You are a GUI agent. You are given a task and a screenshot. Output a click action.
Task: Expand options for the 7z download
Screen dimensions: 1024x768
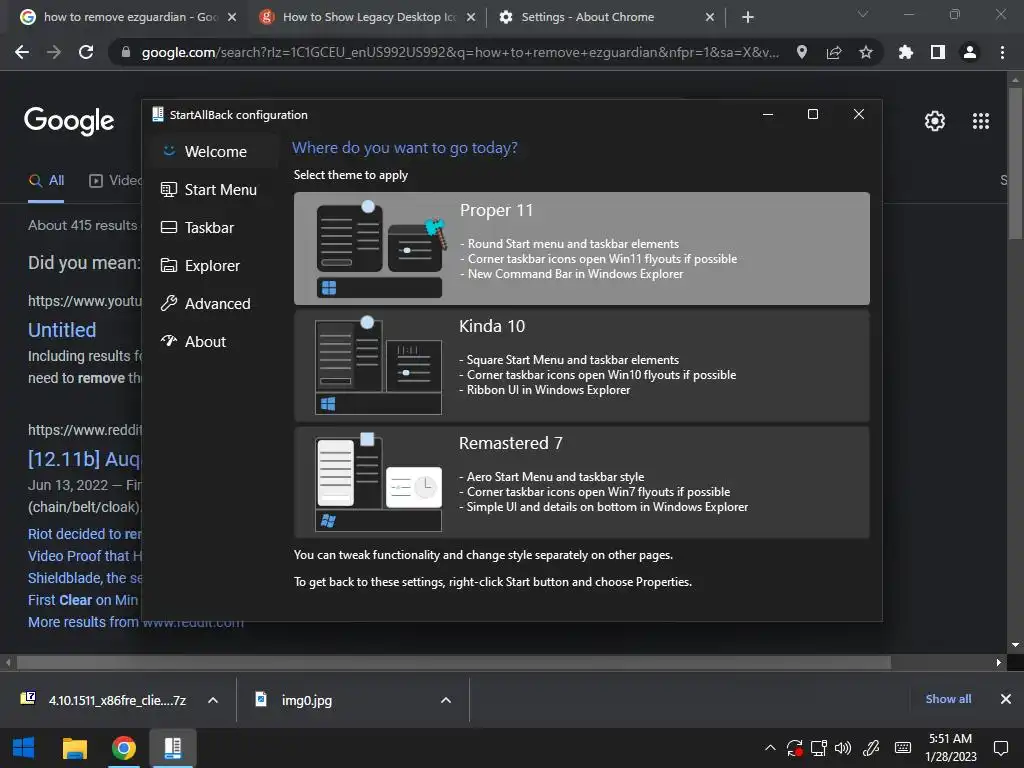[213, 700]
